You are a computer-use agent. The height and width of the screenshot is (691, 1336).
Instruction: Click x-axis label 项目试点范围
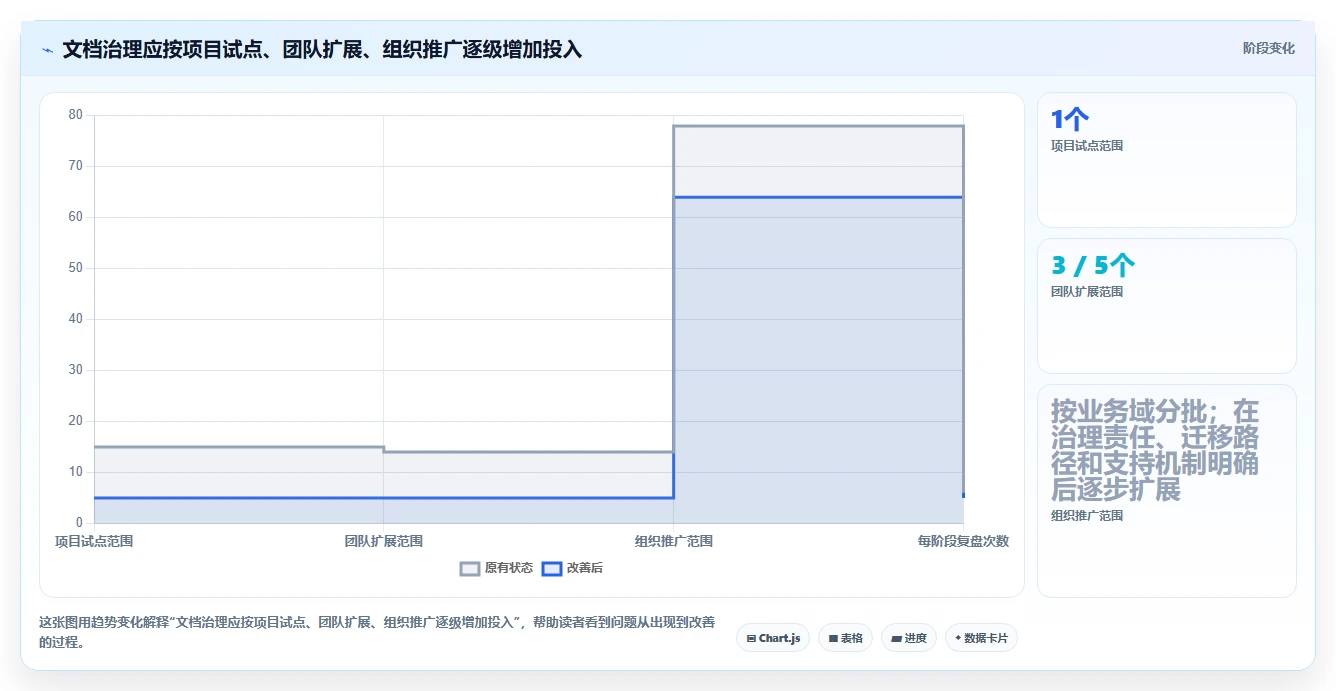(x=94, y=541)
